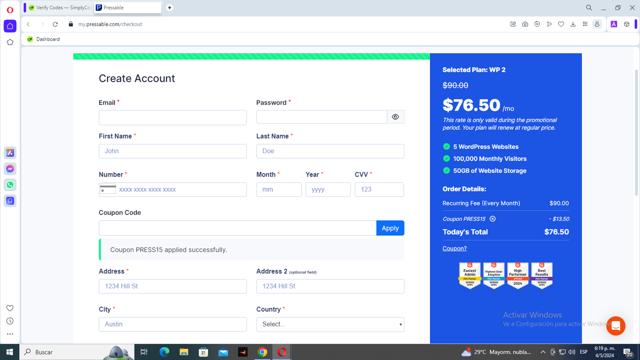Open Mail app from taskbar
This screenshot has height=360, width=640.
click(x=223, y=352)
